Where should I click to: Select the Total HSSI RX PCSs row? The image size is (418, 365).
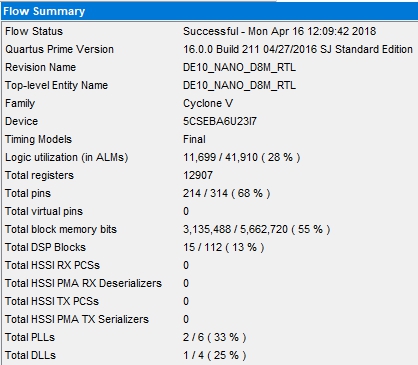coord(210,265)
